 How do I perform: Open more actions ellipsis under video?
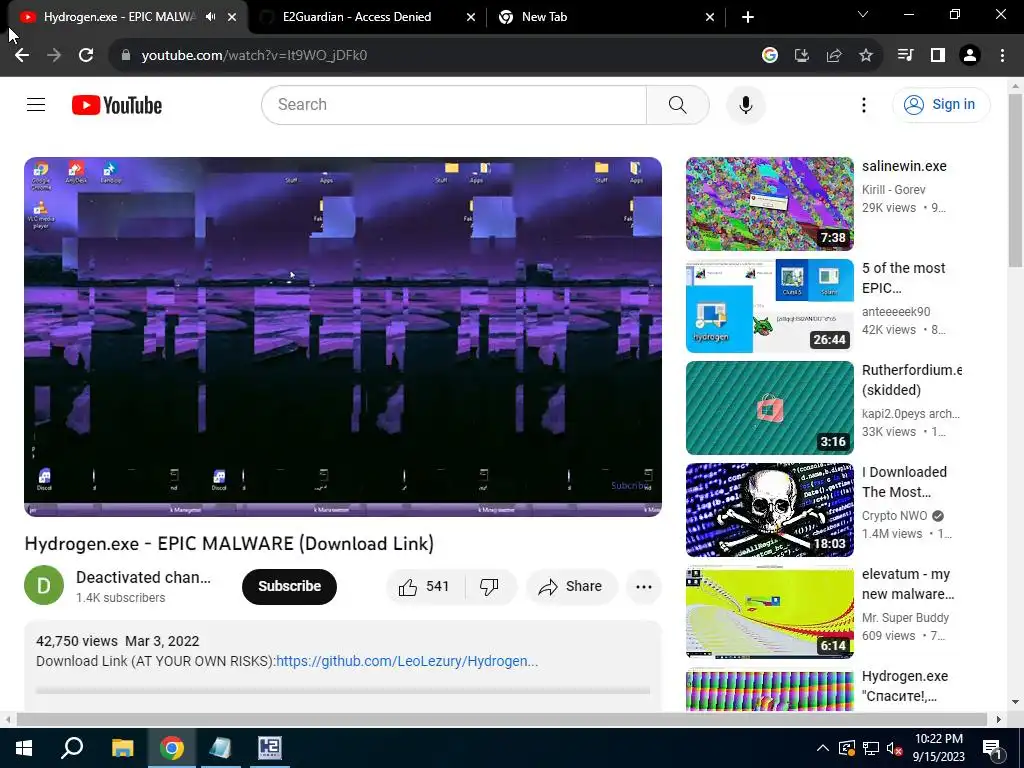[644, 586]
